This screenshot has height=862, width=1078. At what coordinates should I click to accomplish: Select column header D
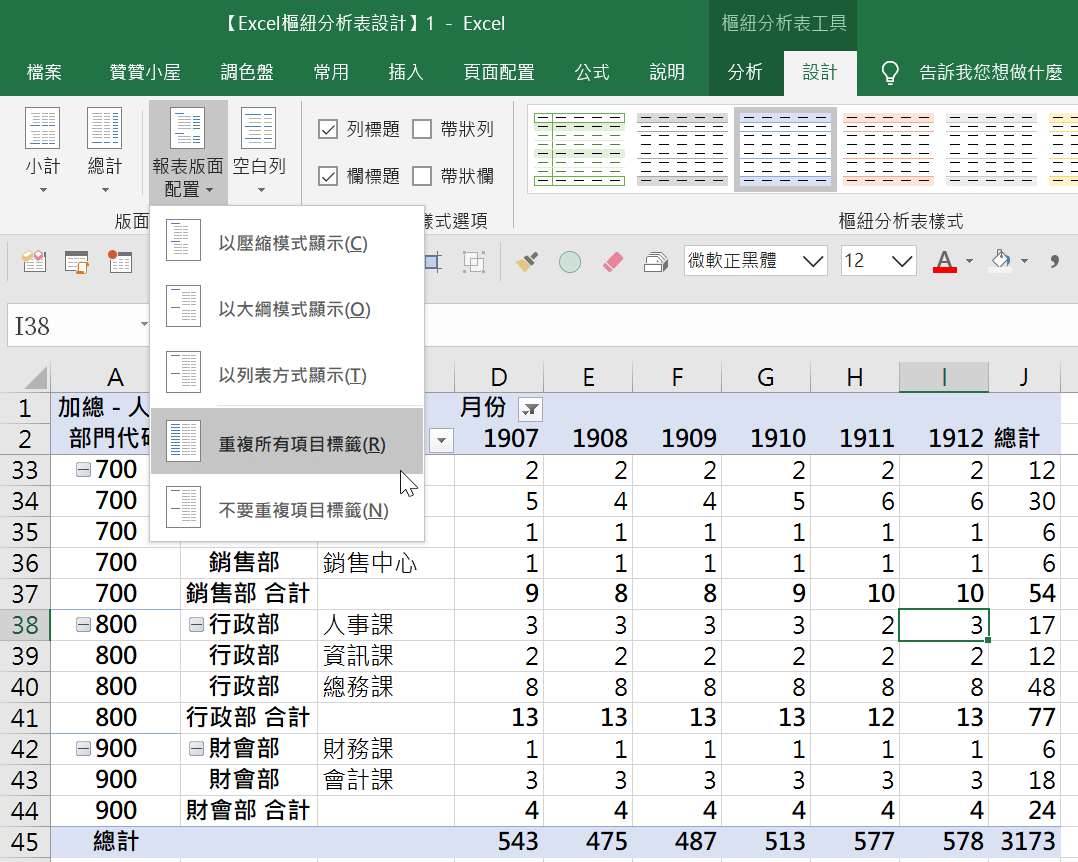499,377
